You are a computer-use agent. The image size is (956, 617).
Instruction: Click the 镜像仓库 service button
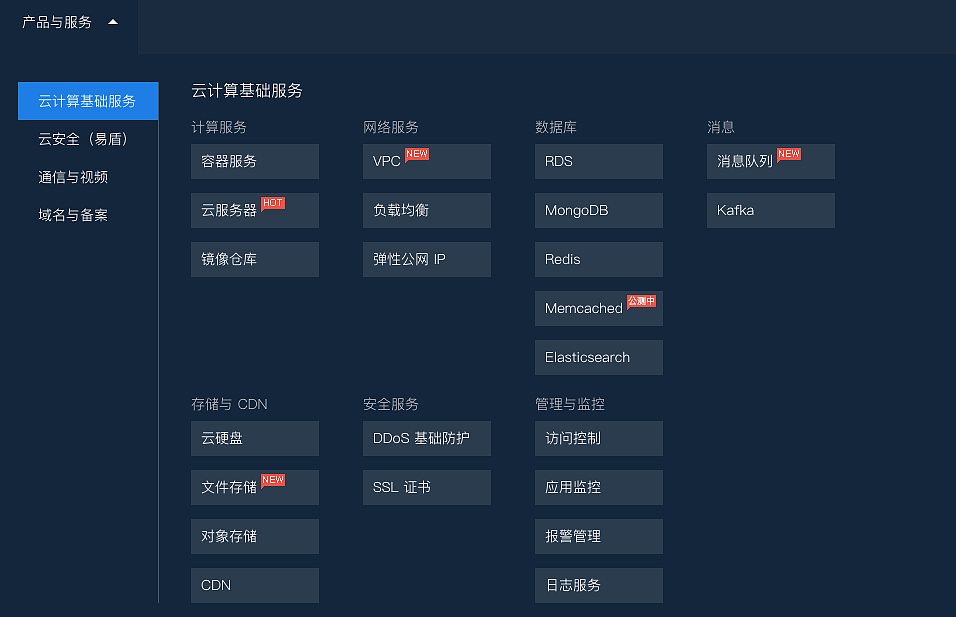254,259
